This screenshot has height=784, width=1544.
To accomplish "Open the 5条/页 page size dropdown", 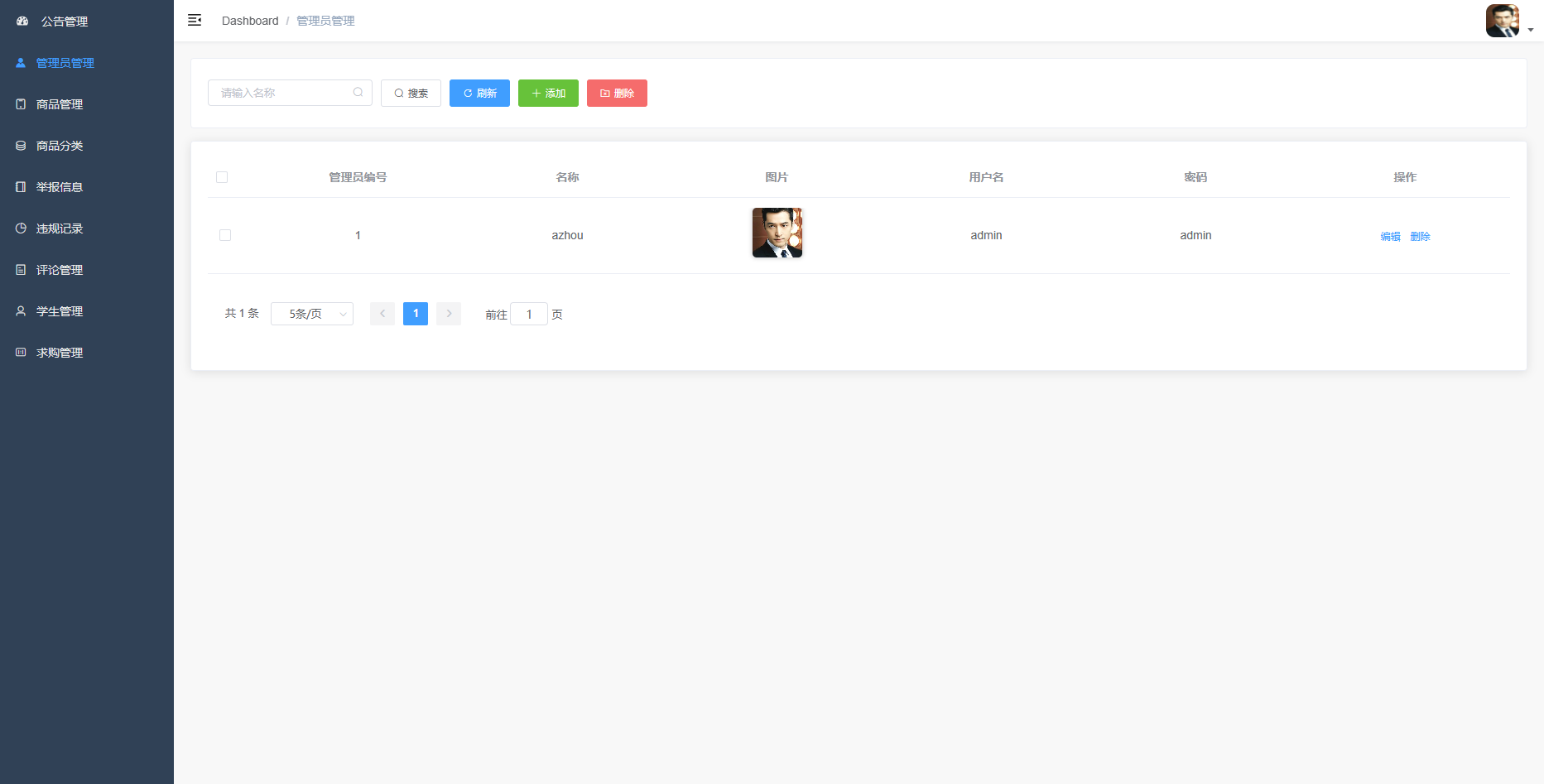I will pyautogui.click(x=312, y=314).
